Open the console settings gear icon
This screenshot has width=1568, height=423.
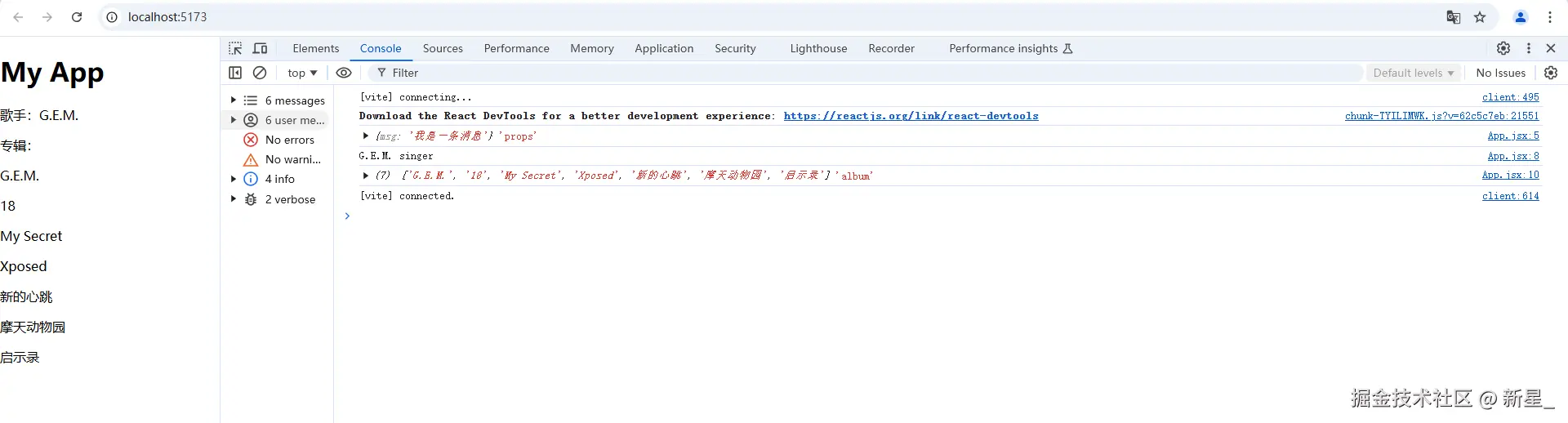point(1551,73)
